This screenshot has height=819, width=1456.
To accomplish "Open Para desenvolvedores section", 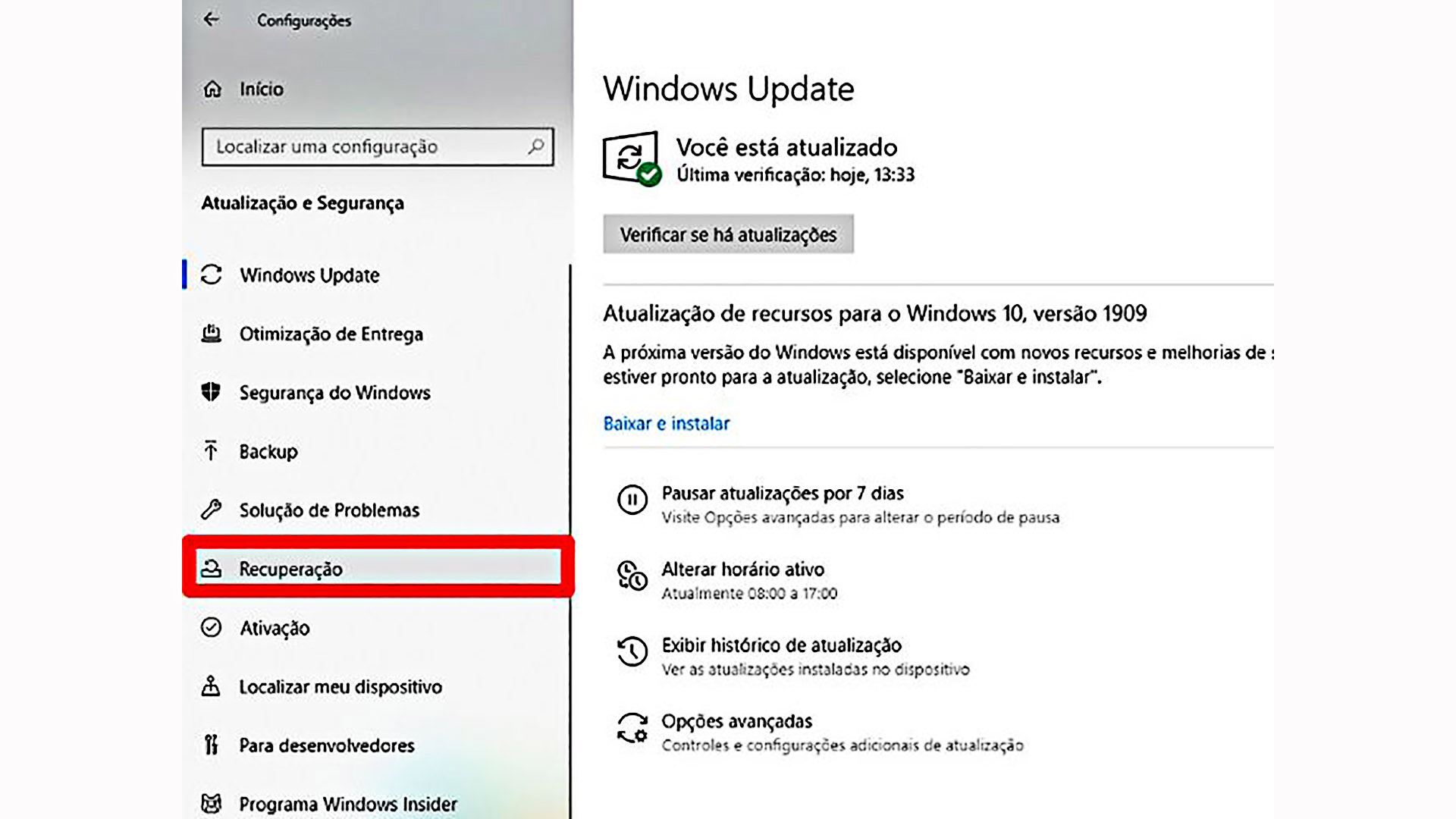I will click(x=327, y=745).
